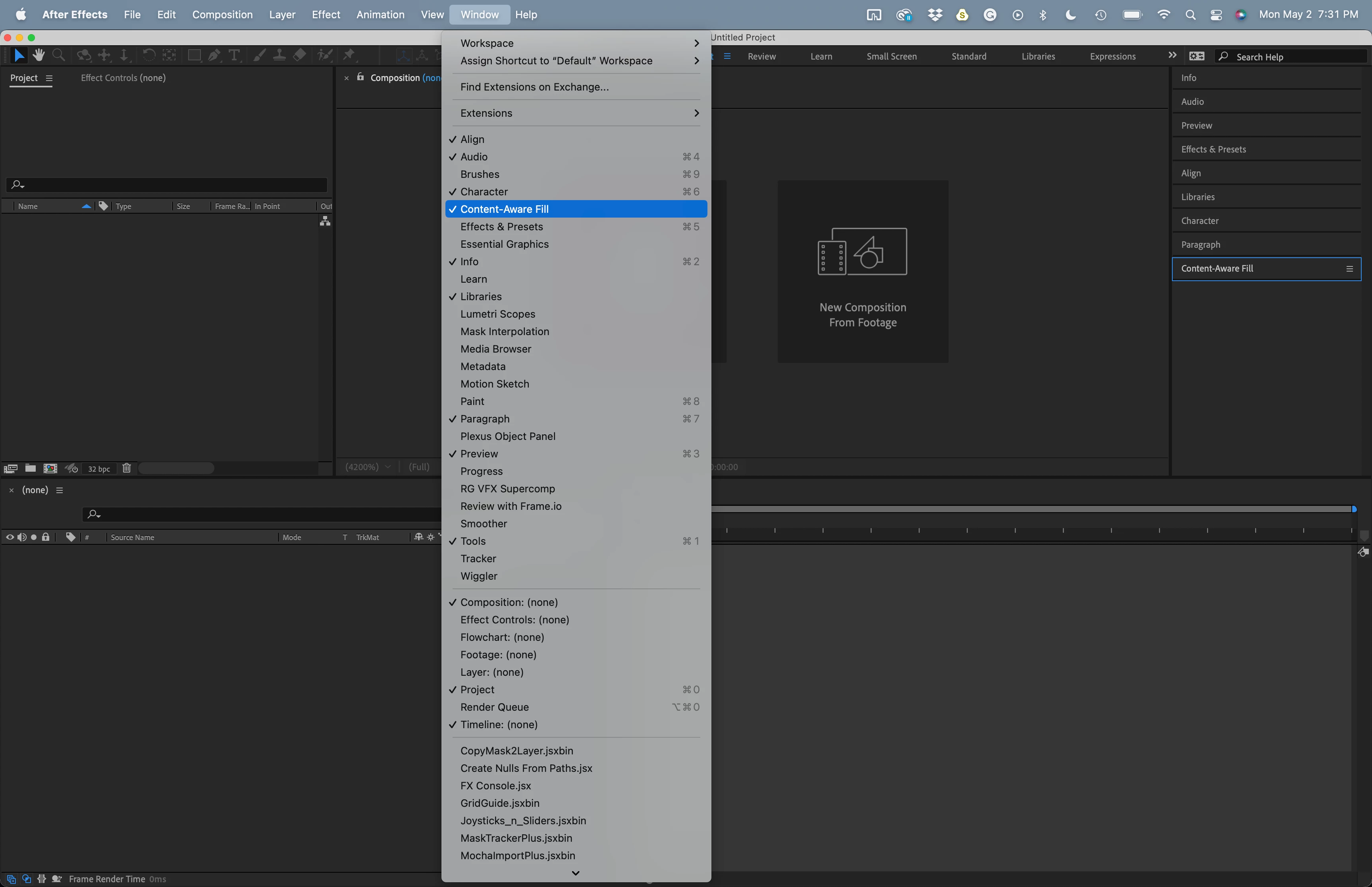Select the Pen tool
Screen dimensions: 1372x887
(x=214, y=55)
